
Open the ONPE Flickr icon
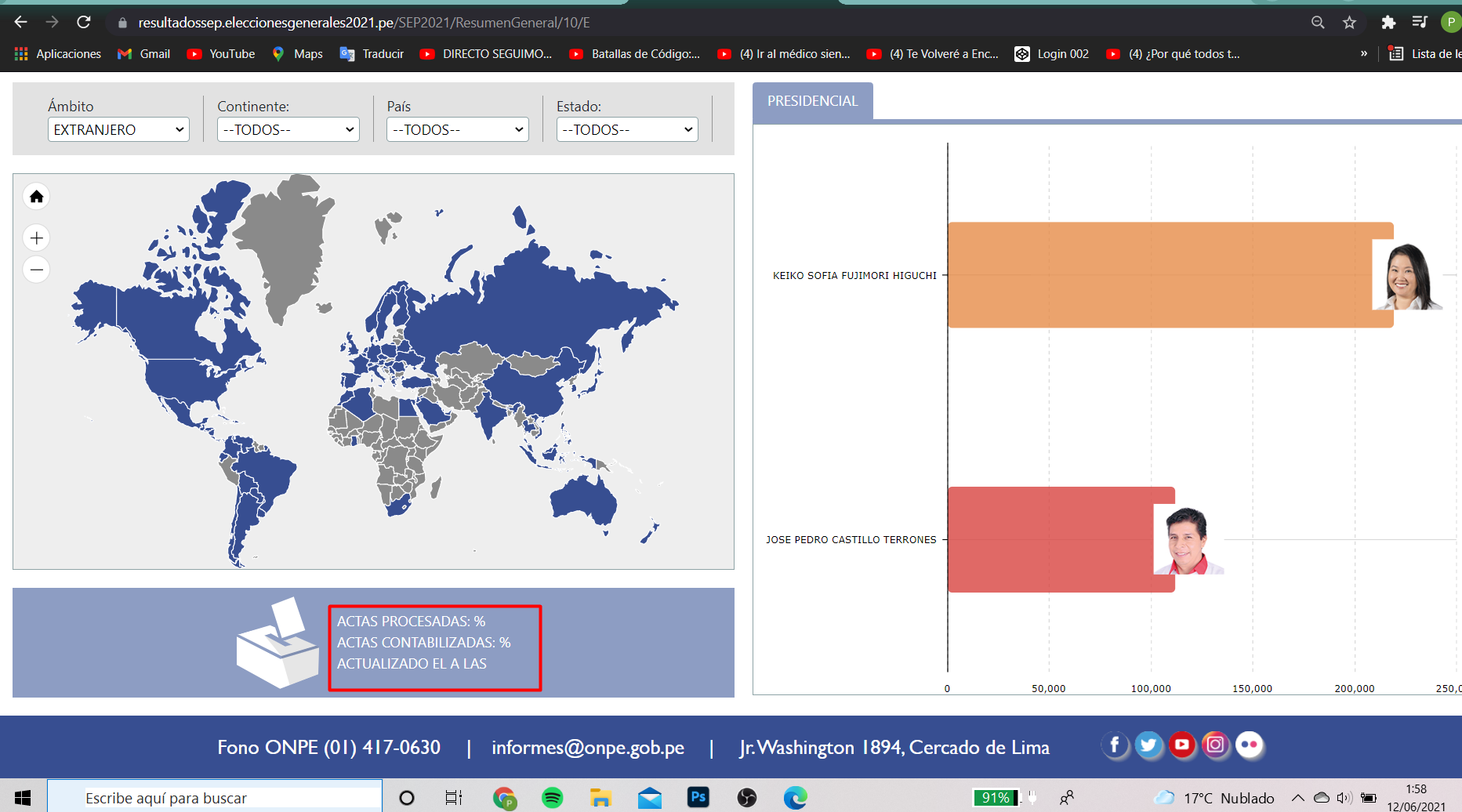(x=1250, y=745)
